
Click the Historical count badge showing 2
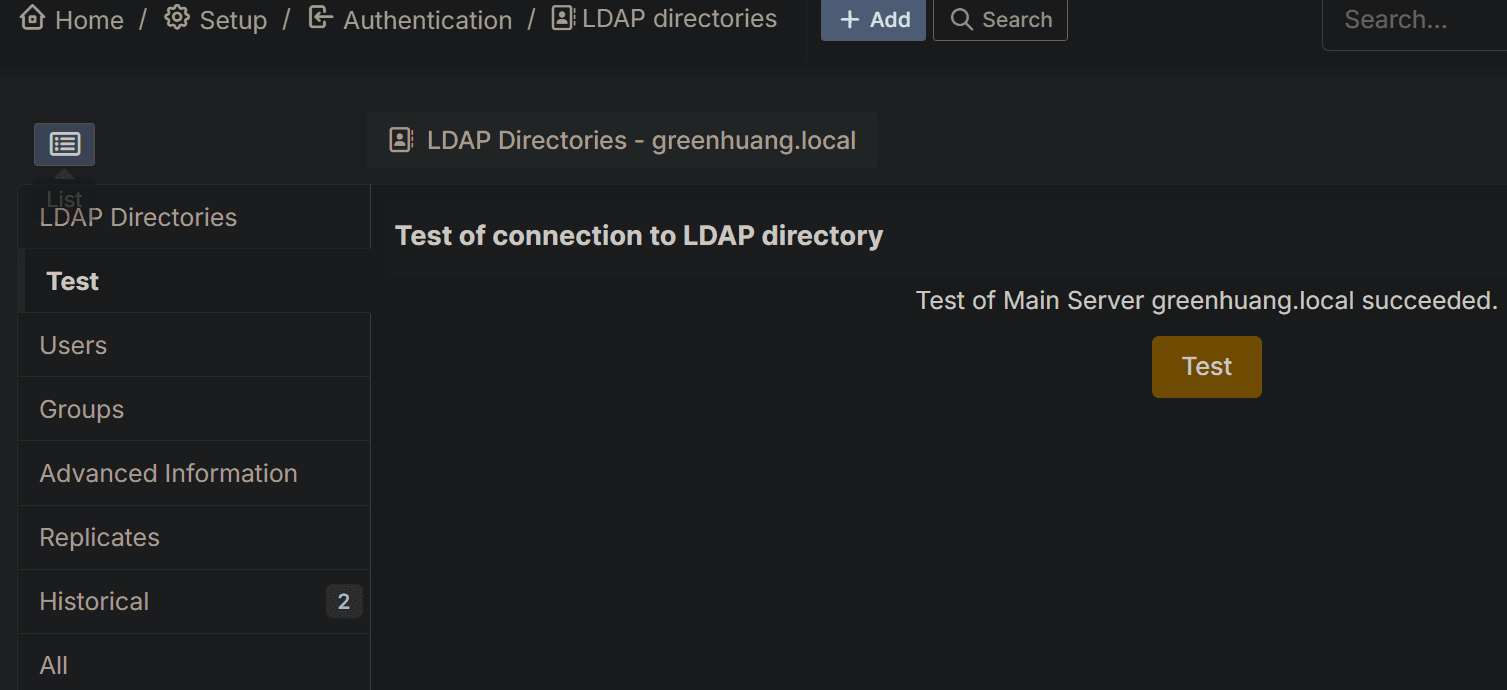(x=344, y=601)
